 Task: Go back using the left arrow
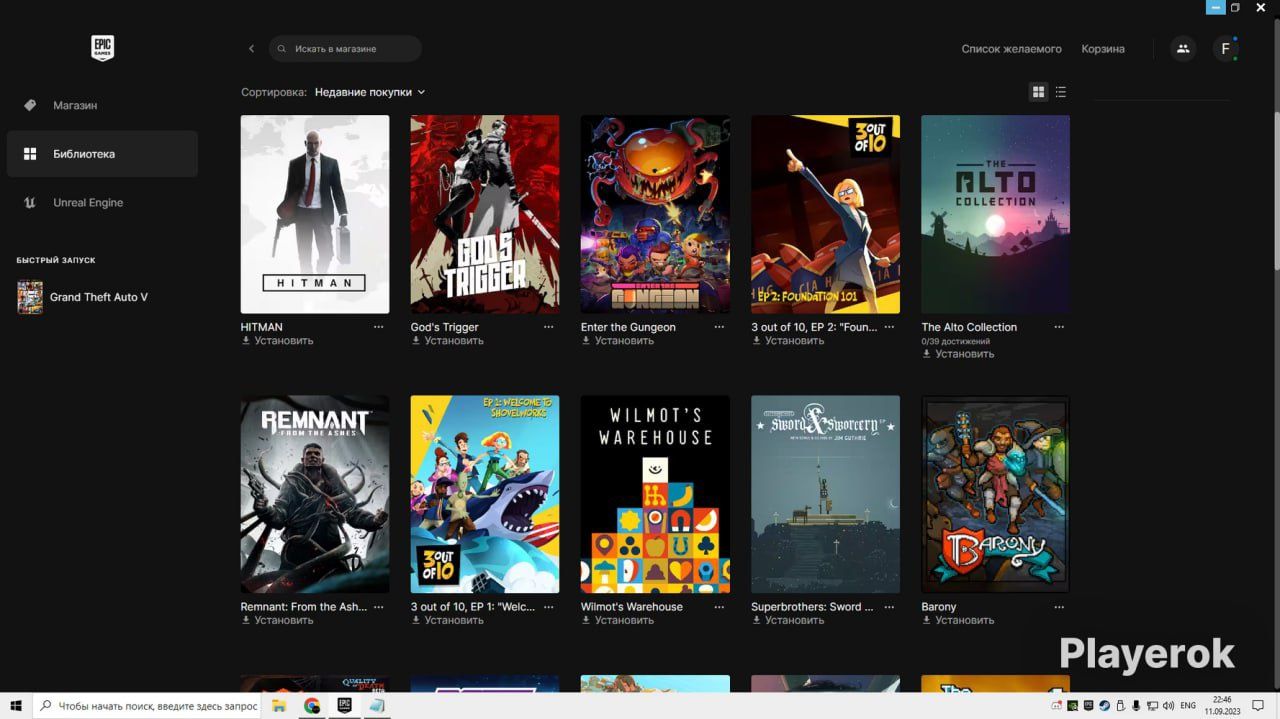pyautogui.click(x=251, y=48)
